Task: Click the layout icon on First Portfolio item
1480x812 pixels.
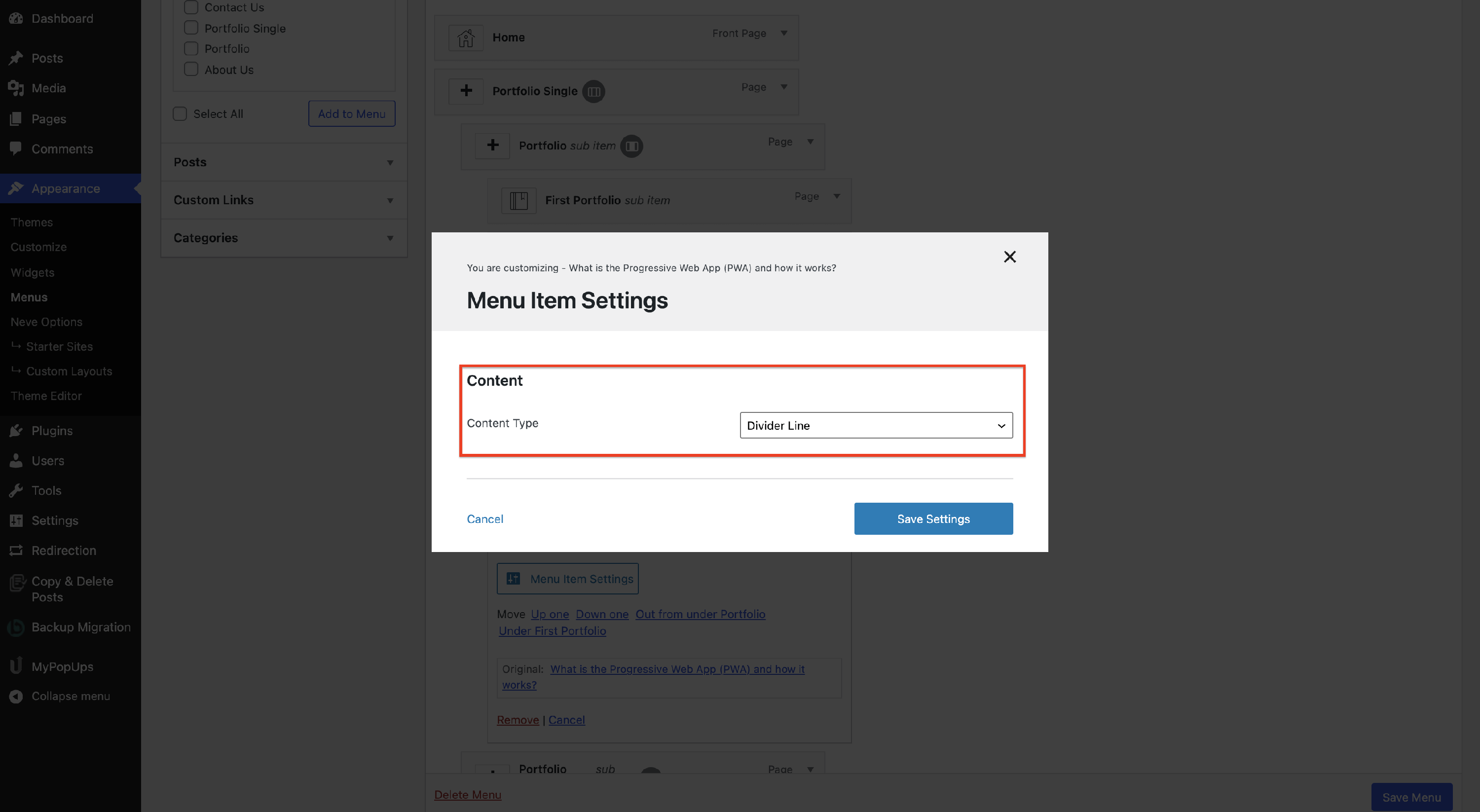Action: click(518, 201)
